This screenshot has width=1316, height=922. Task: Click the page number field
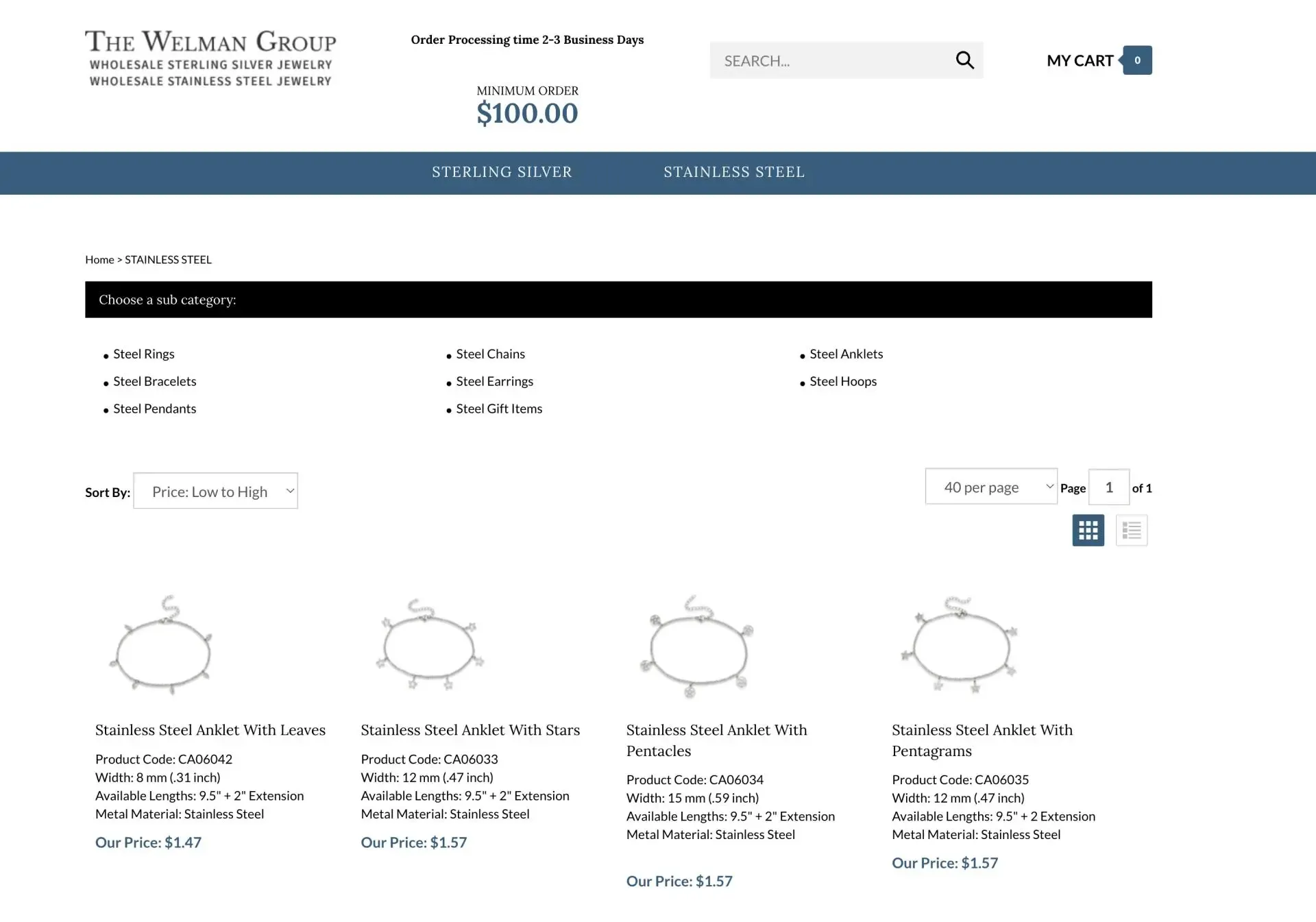tap(1108, 487)
